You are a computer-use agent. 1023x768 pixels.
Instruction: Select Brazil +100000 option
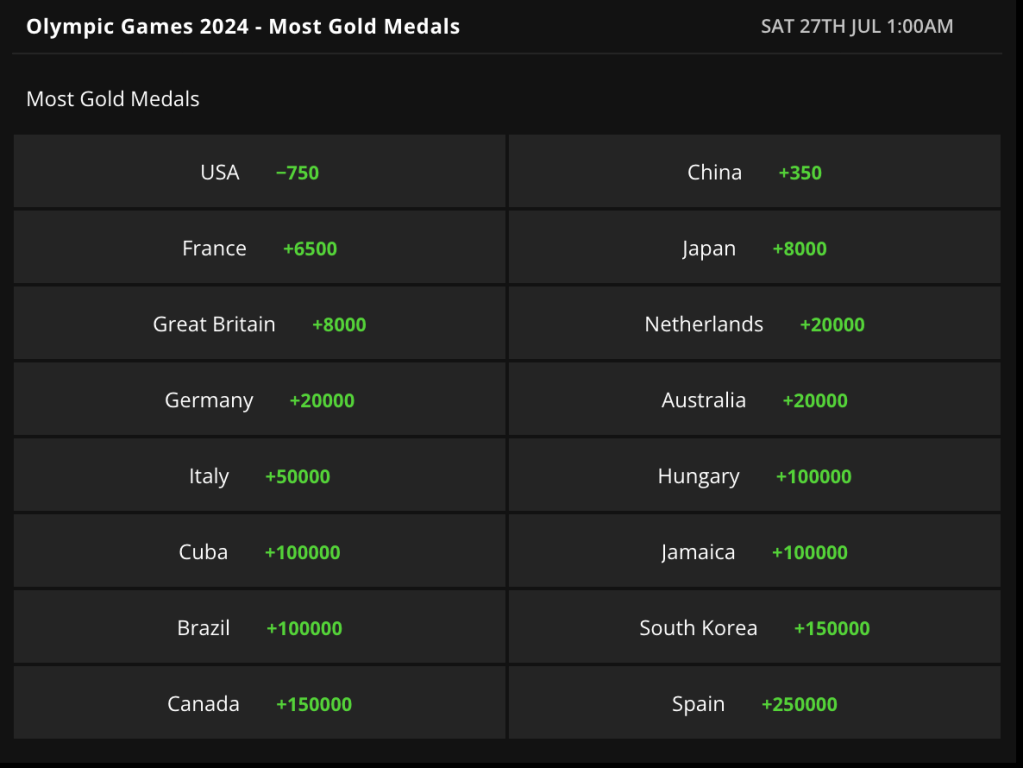pos(260,627)
